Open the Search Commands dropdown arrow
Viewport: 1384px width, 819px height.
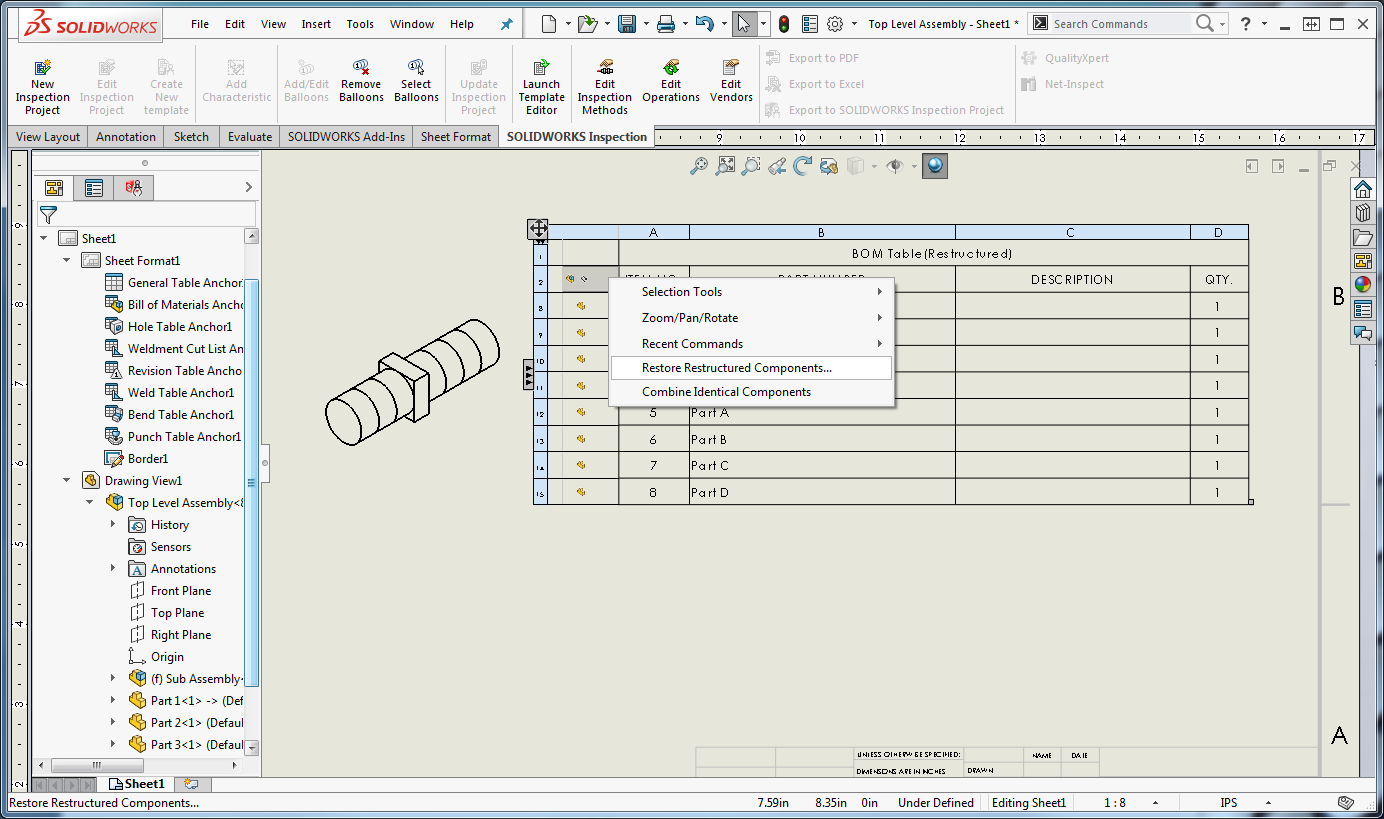(x=1222, y=23)
